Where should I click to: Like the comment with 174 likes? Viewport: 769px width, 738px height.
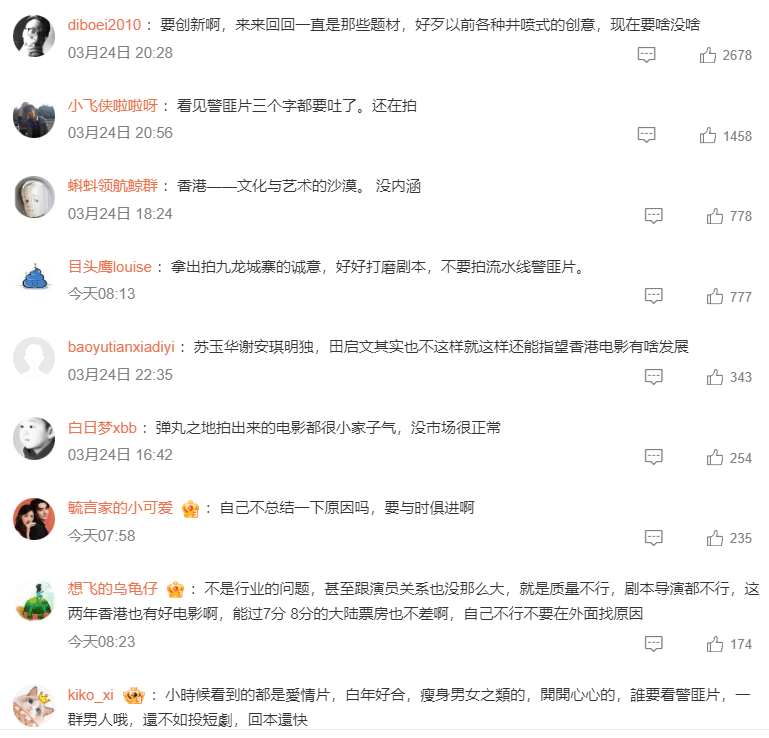tap(715, 644)
